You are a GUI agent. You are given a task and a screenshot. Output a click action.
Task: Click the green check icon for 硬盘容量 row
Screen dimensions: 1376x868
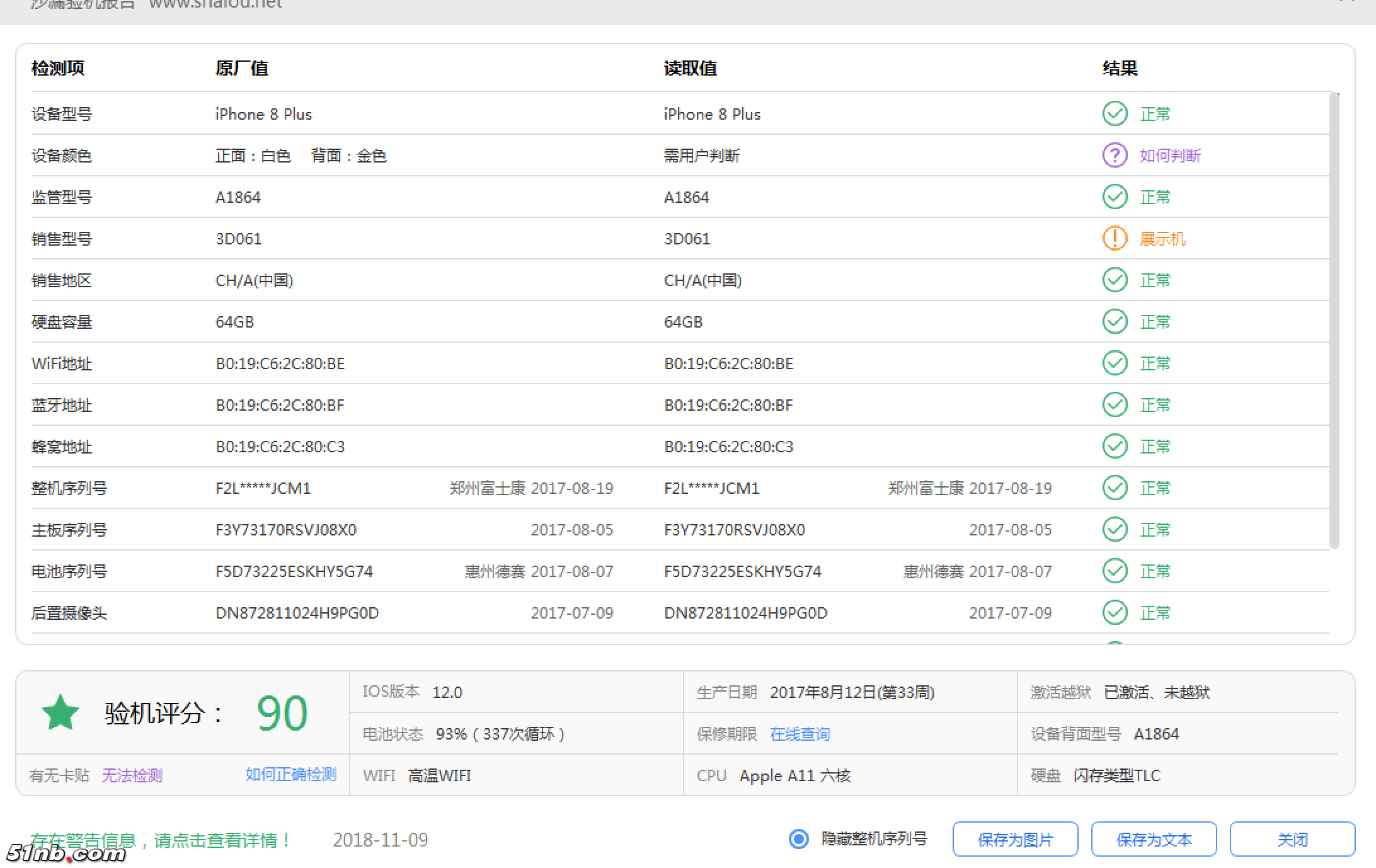pos(1115,322)
